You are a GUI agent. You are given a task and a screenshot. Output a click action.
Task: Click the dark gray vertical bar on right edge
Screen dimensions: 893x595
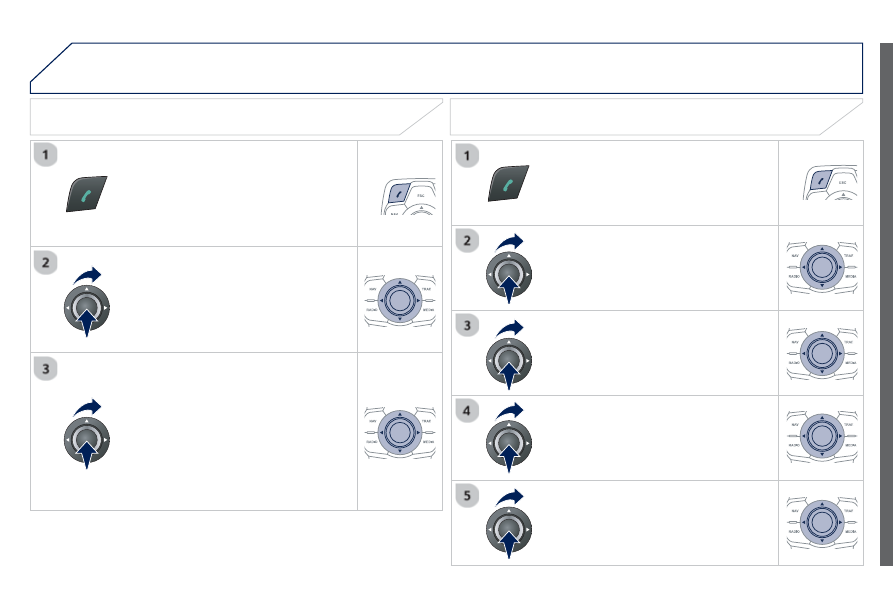886,304
